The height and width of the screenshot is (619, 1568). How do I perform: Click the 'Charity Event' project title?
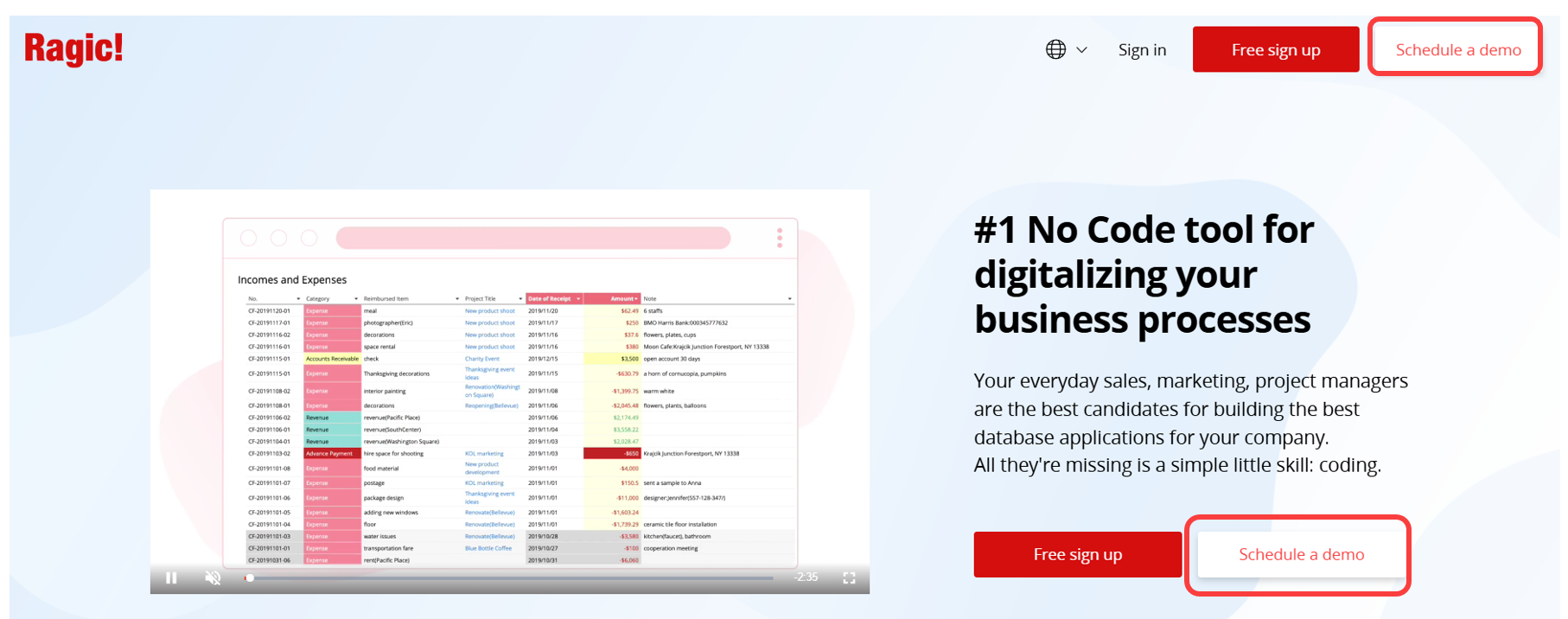click(x=482, y=359)
